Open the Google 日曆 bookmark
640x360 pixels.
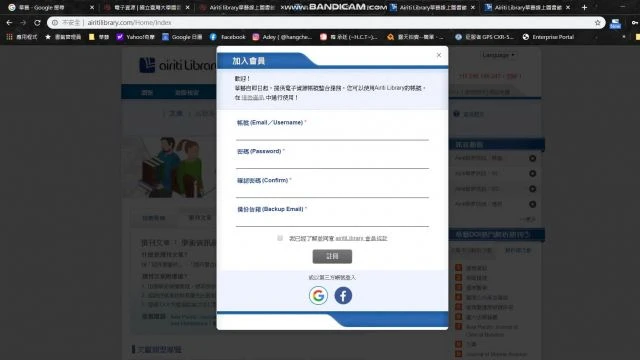point(182,37)
